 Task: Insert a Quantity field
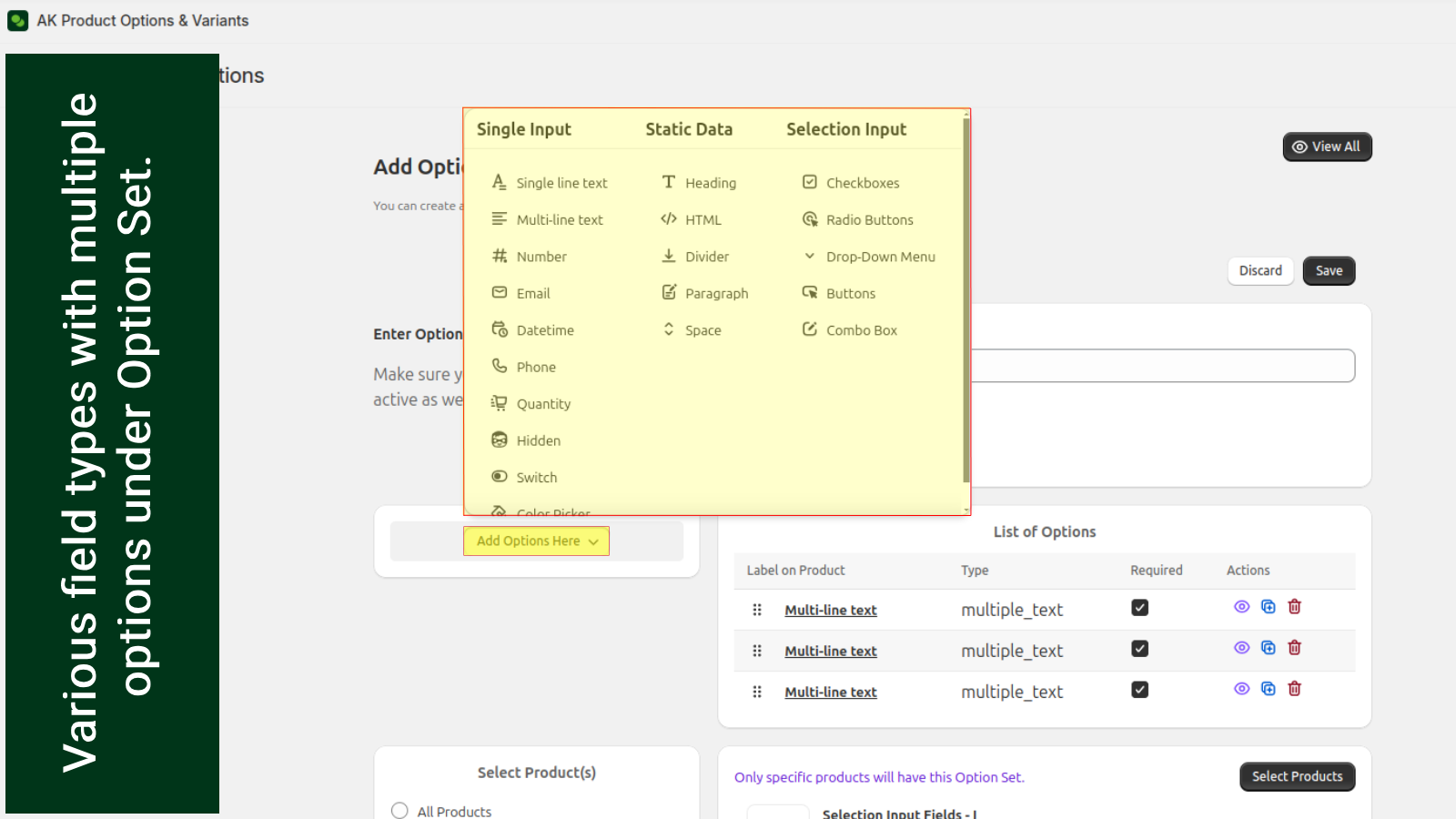pos(542,404)
